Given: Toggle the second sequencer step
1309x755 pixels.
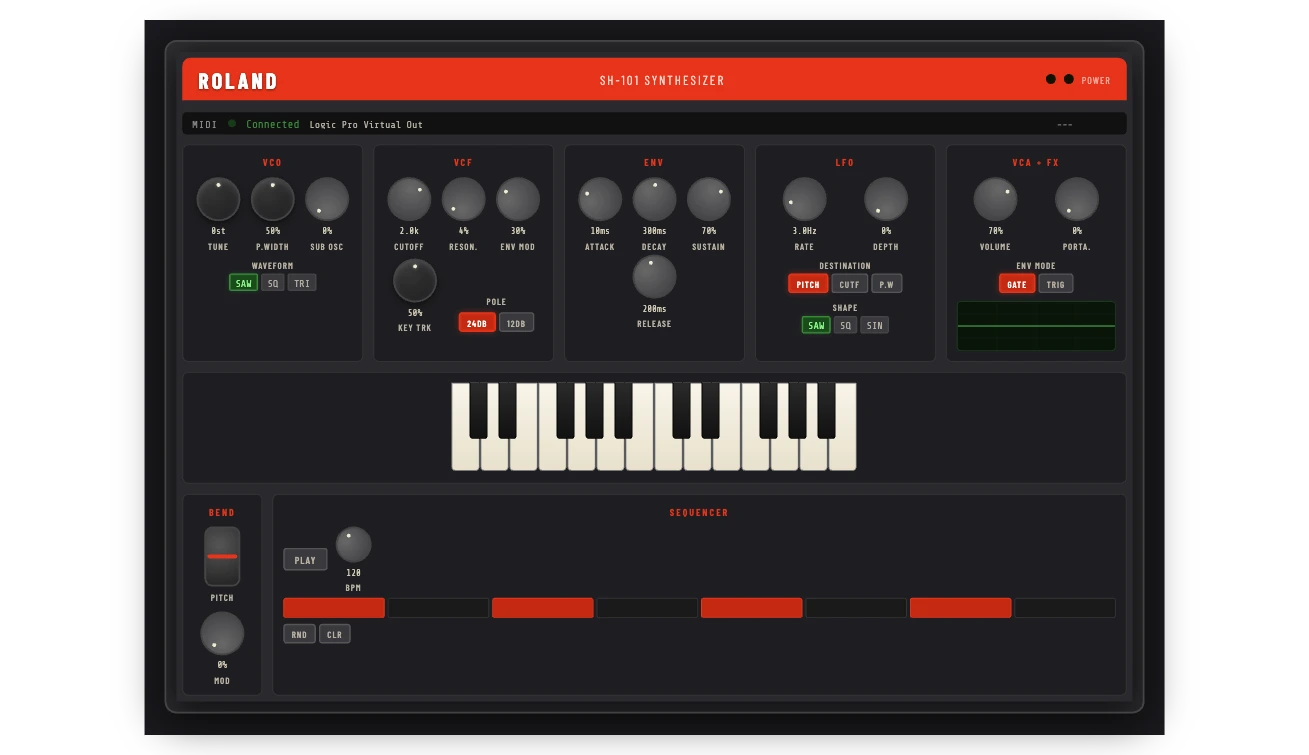Looking at the screenshot, I should point(438,608).
